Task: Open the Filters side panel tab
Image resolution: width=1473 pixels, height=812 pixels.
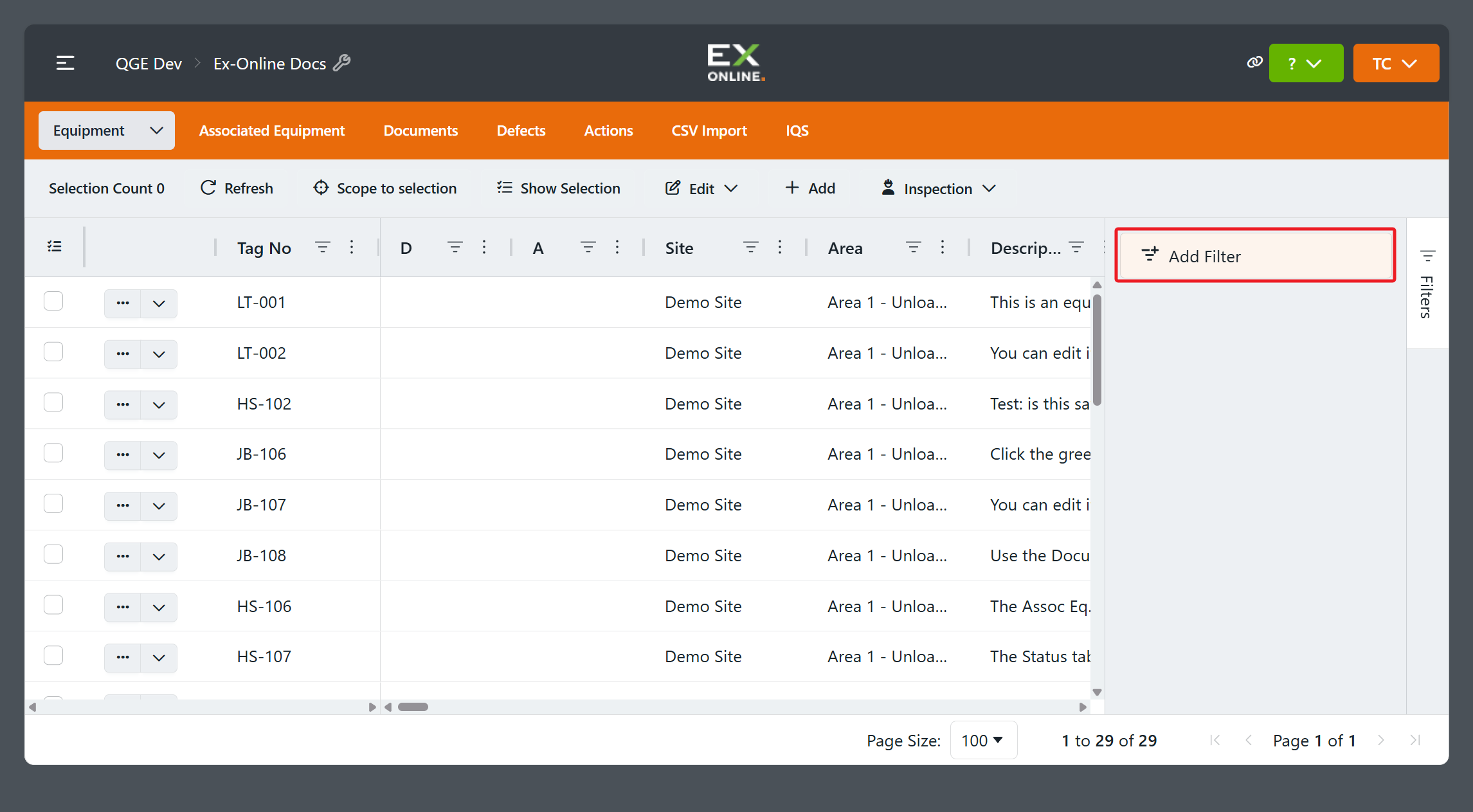Action: 1427,284
